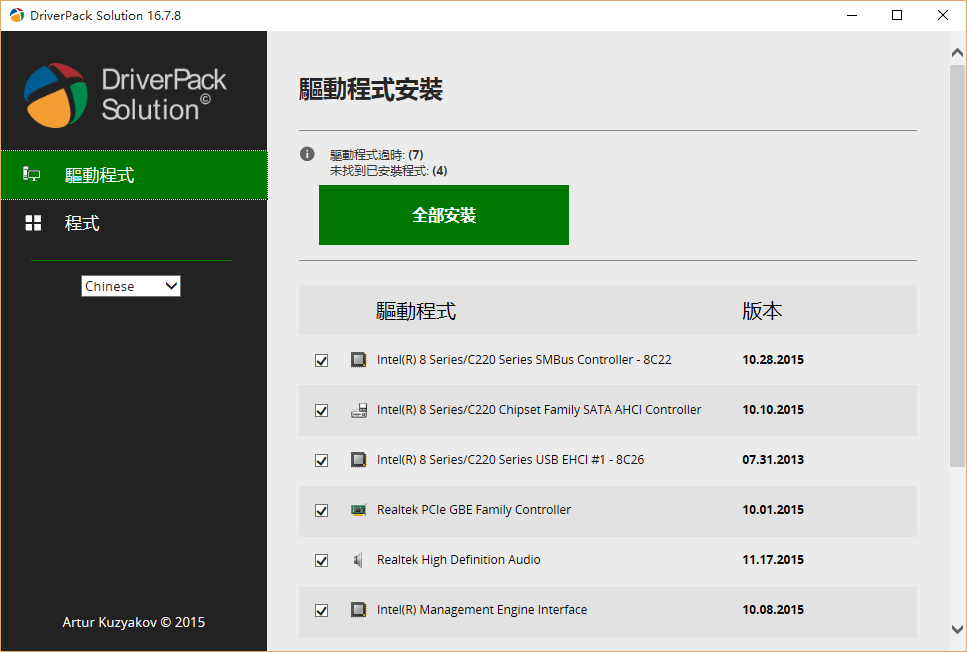
Task: Open the Chinese language dropdown
Action: 131,286
